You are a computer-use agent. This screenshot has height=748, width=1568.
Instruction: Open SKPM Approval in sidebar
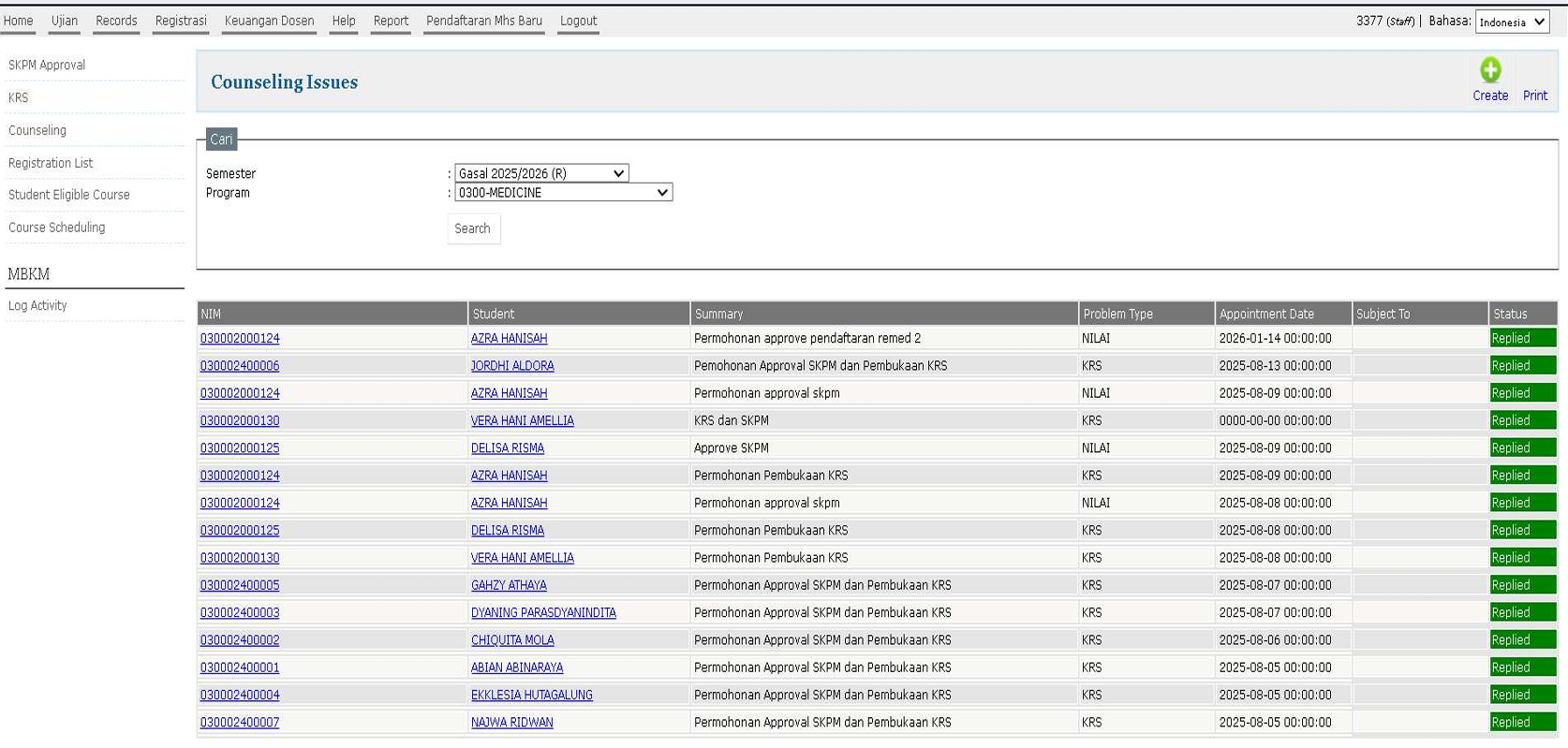coord(47,65)
